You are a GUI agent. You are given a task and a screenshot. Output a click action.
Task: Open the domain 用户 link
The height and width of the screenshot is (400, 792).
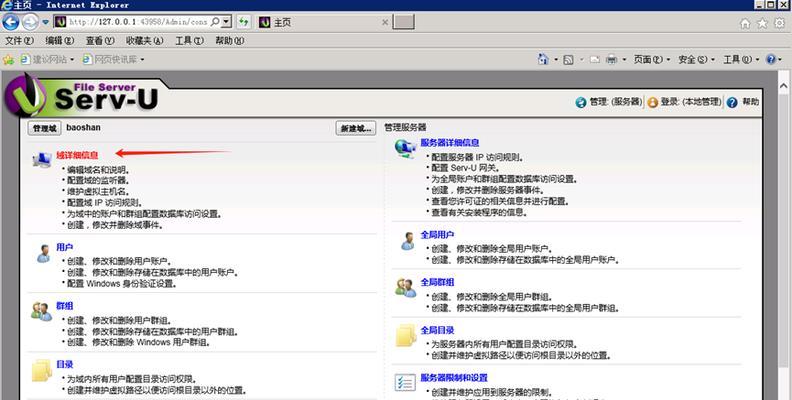point(64,247)
